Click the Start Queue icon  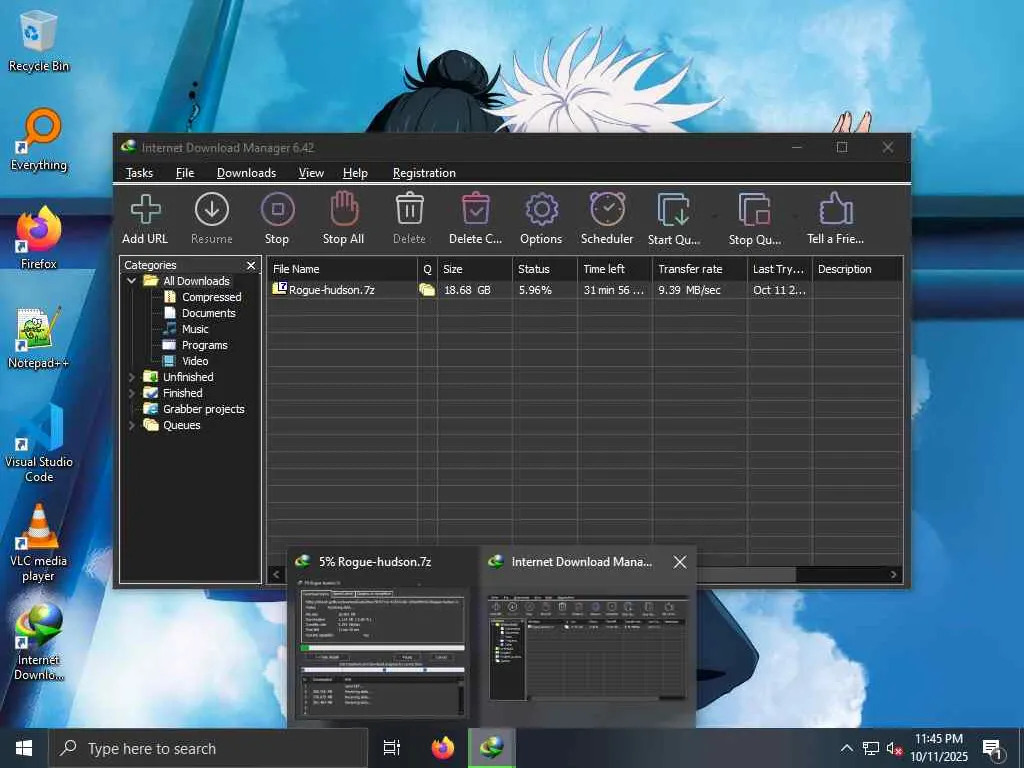[674, 210]
